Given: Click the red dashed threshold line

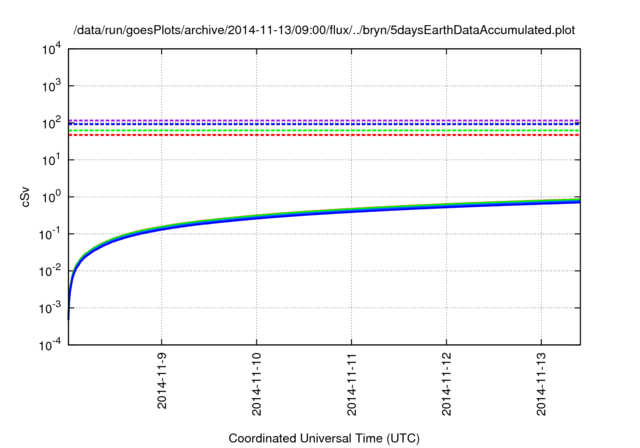Looking at the screenshot, I should point(324,135).
